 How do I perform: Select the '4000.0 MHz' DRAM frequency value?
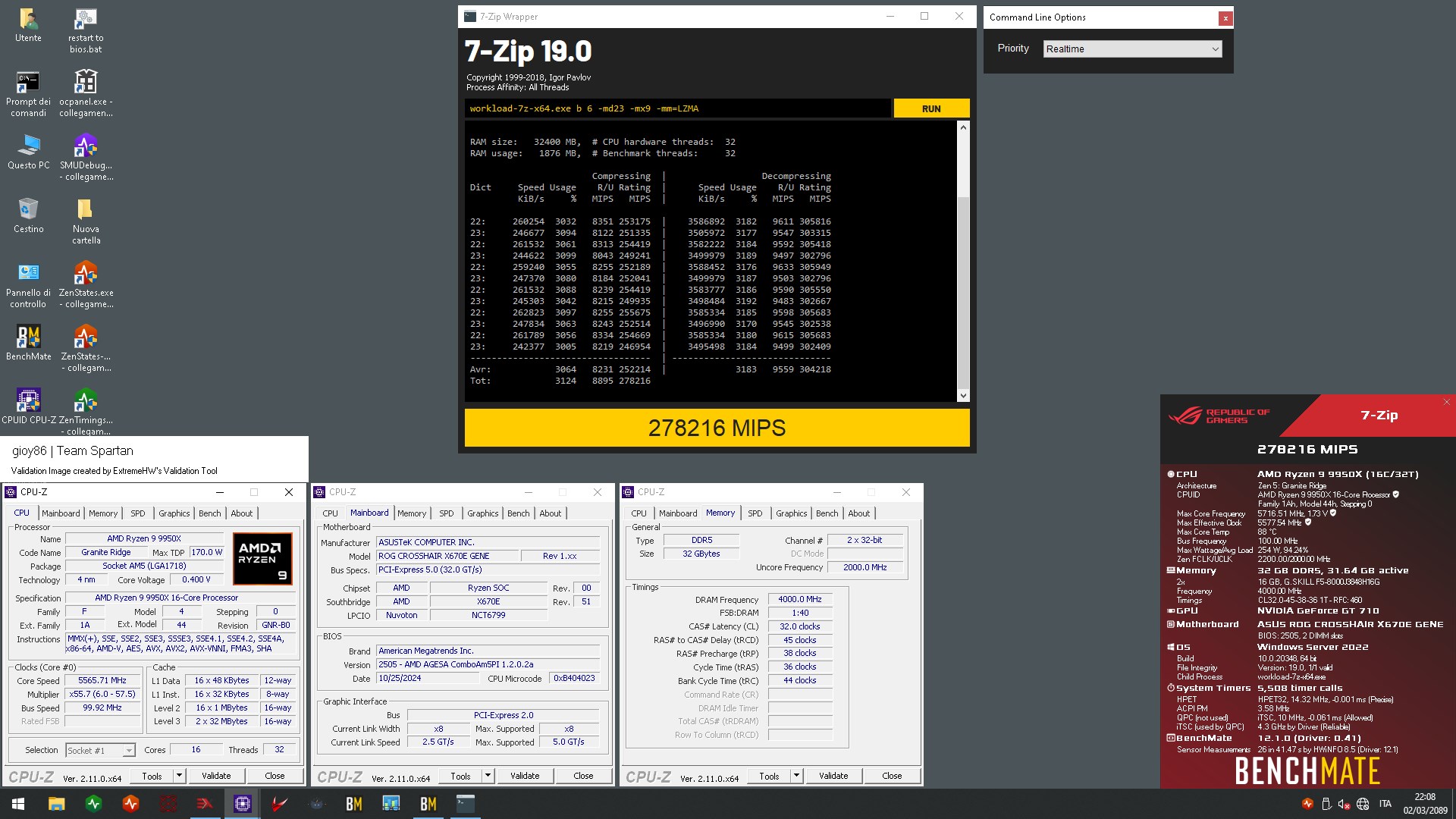(800, 599)
